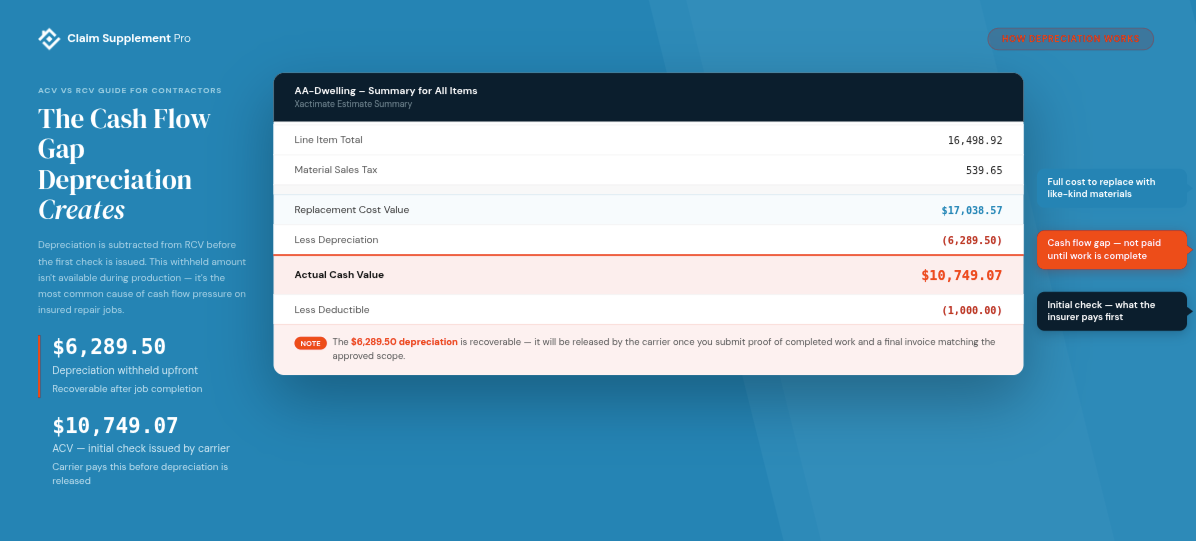Click the Xactimate Estimate Summary subtitle

[353, 104]
